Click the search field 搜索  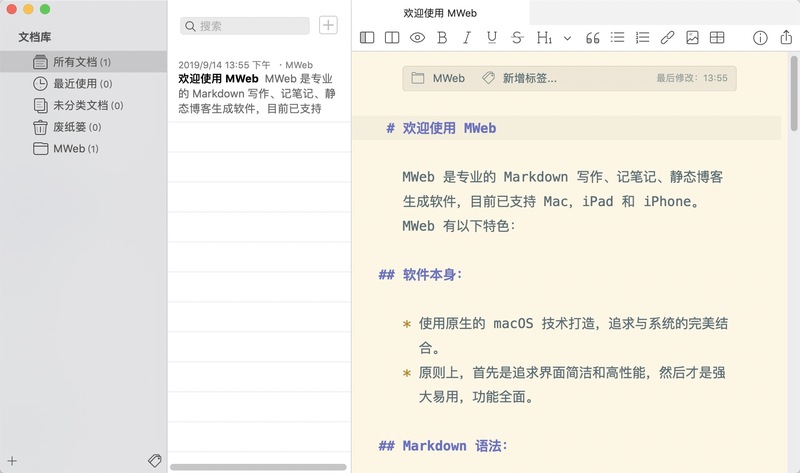245,26
